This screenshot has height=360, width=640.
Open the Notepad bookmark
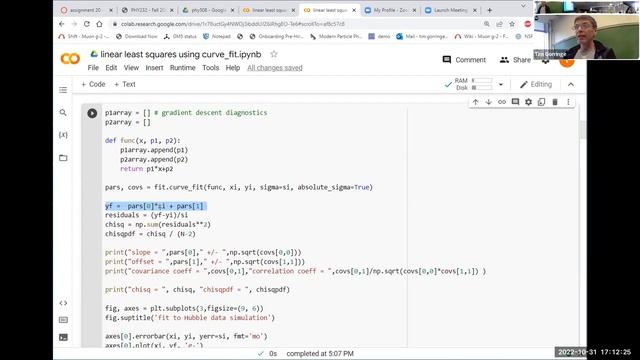tap(217, 36)
